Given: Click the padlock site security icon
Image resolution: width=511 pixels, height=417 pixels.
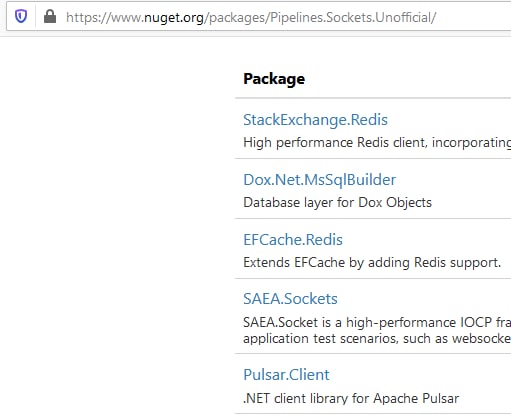Looking at the screenshot, I should coord(50,17).
